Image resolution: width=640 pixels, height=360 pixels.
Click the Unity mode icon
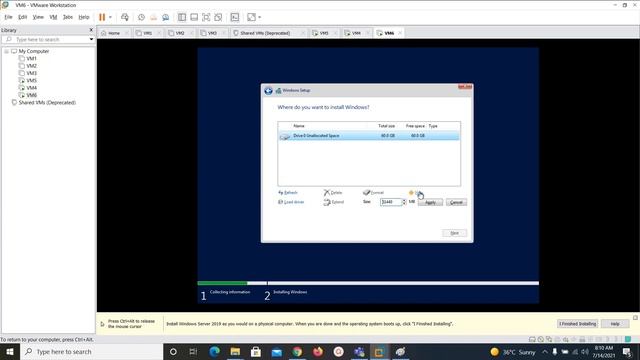(218, 17)
